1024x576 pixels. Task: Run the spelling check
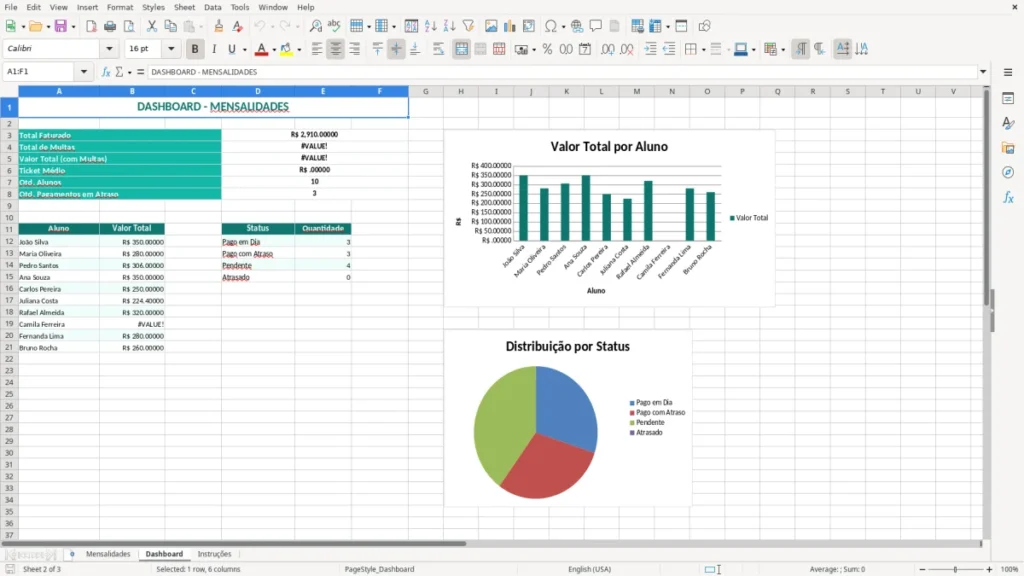334,26
